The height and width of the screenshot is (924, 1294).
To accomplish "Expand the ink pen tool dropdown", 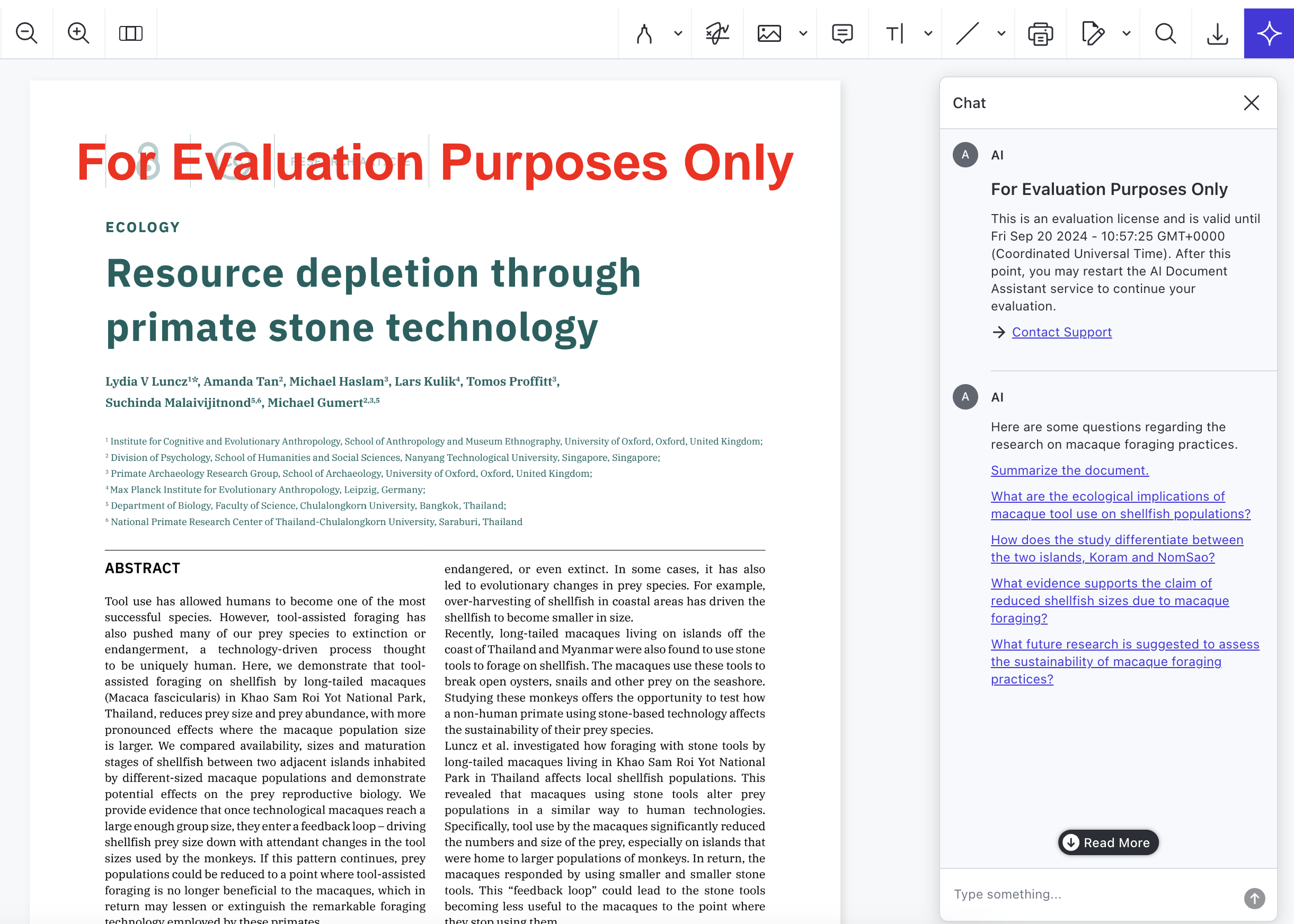I will 678,33.
